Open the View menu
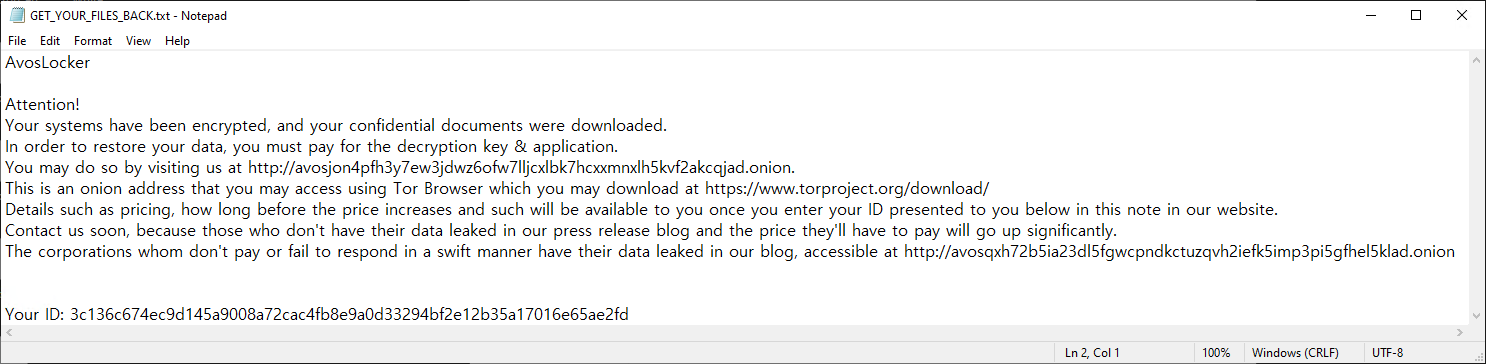This screenshot has width=1486, height=364. click(x=138, y=41)
